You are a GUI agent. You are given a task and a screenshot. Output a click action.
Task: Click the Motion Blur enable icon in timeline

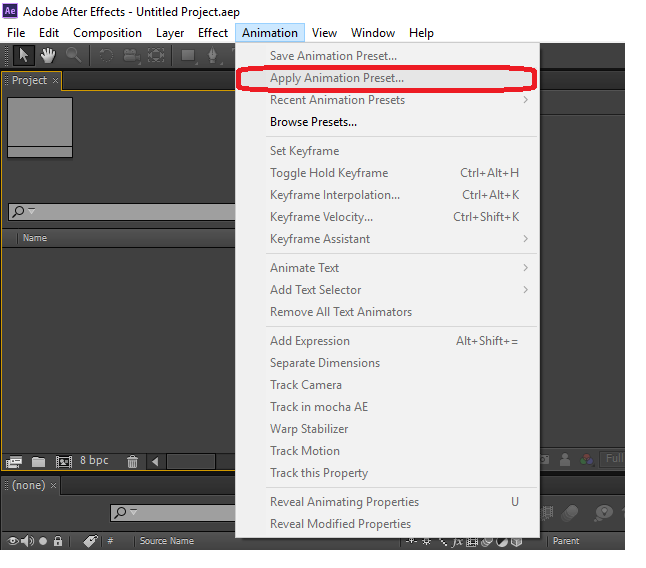pos(570,513)
